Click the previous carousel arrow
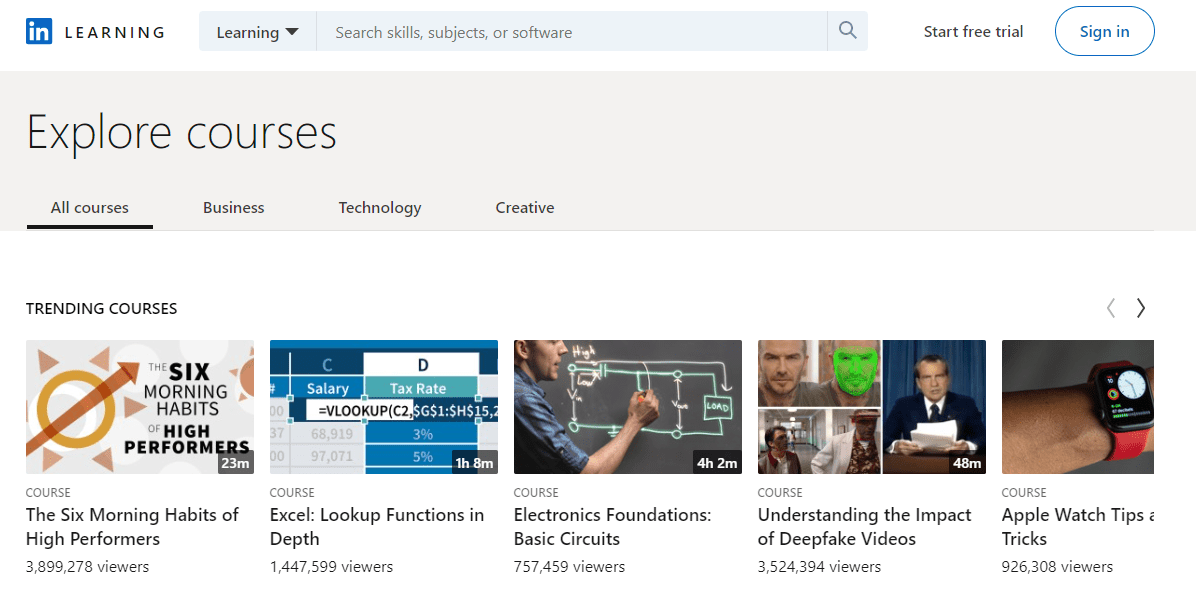 point(1110,308)
